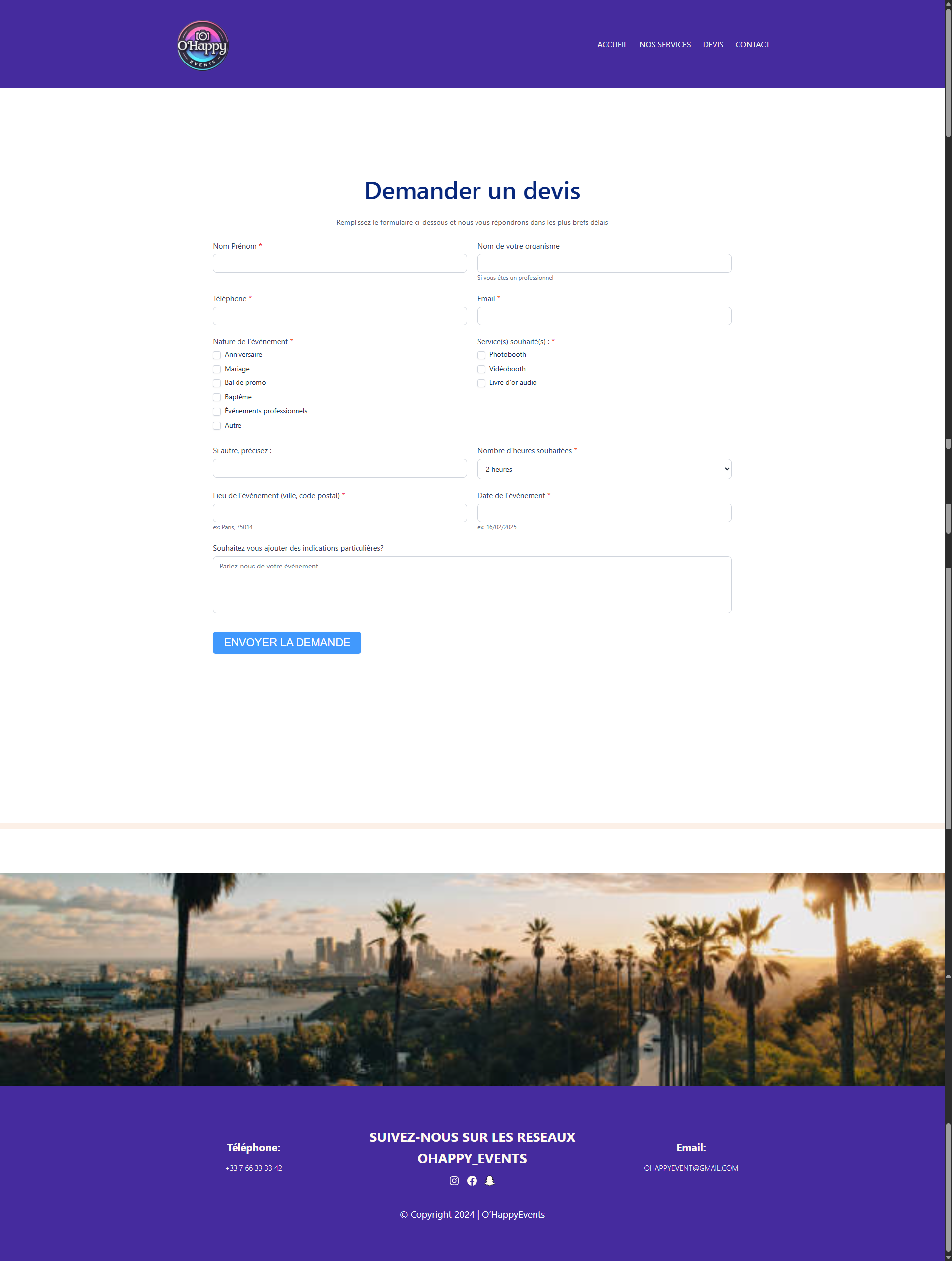Navigate to the CONTACT menu item

coord(752,45)
